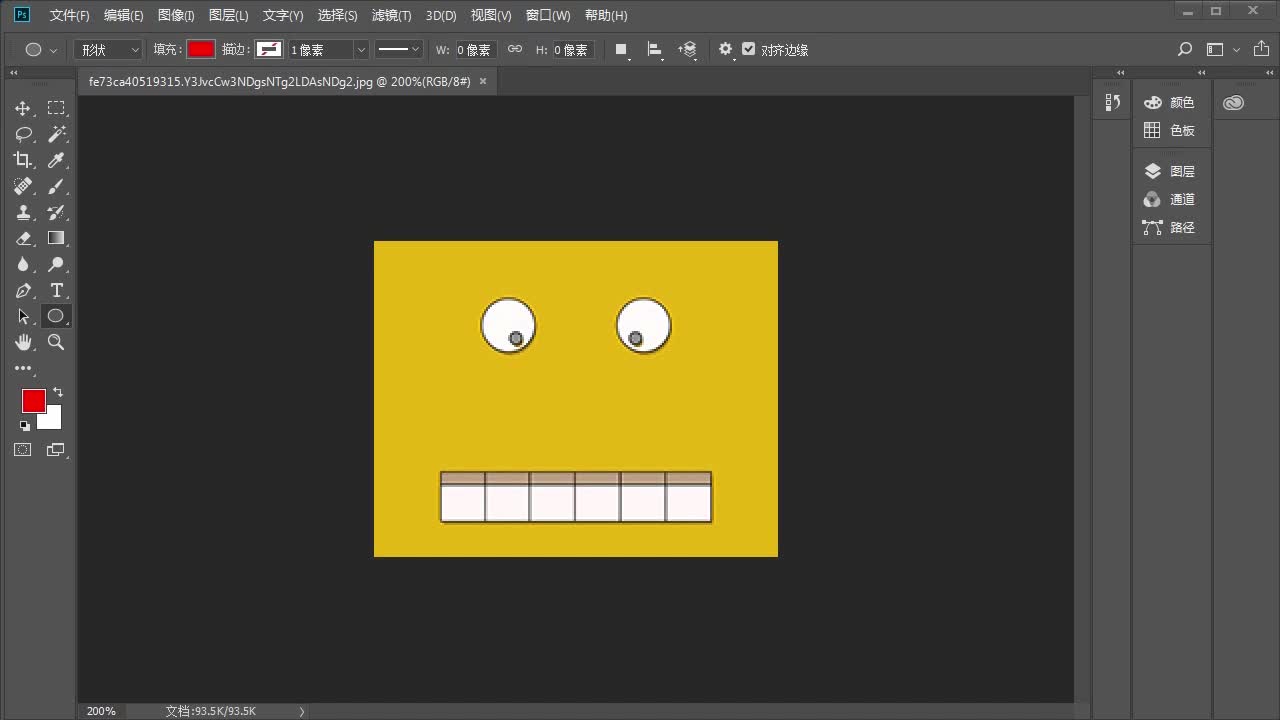Select the Magic Wand tool

tap(56, 134)
